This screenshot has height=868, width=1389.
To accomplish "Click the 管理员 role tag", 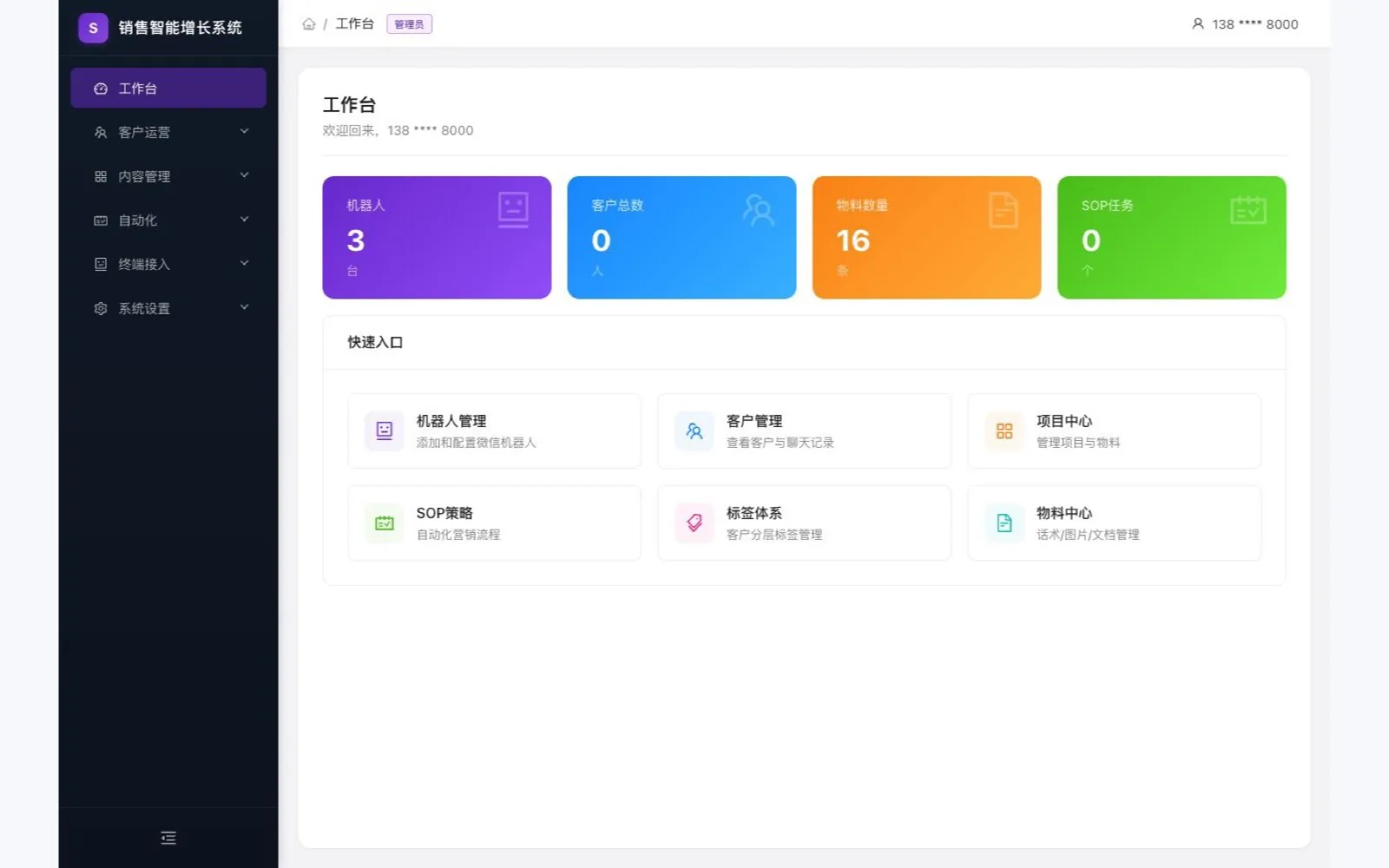I will (x=409, y=24).
